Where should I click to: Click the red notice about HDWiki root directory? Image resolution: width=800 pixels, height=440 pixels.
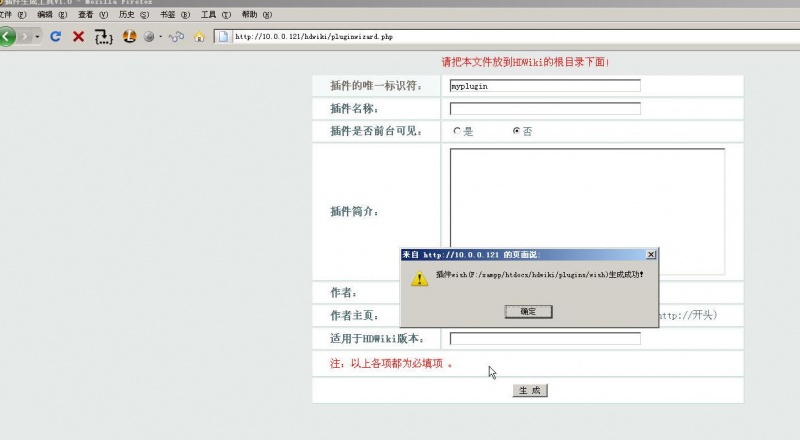click(x=525, y=62)
